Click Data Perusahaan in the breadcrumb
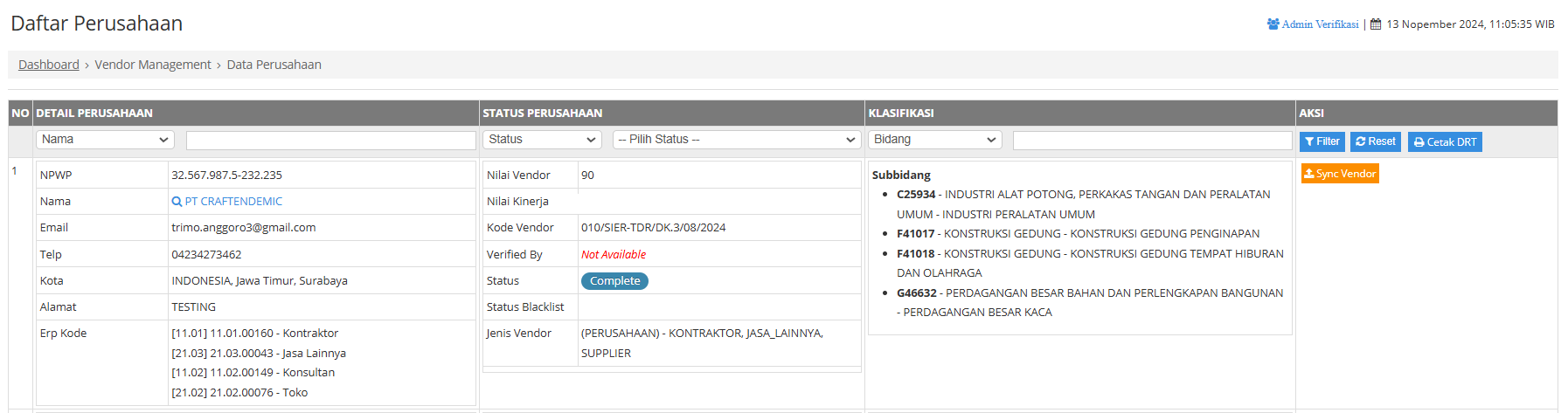The image size is (1568, 413). tap(274, 65)
